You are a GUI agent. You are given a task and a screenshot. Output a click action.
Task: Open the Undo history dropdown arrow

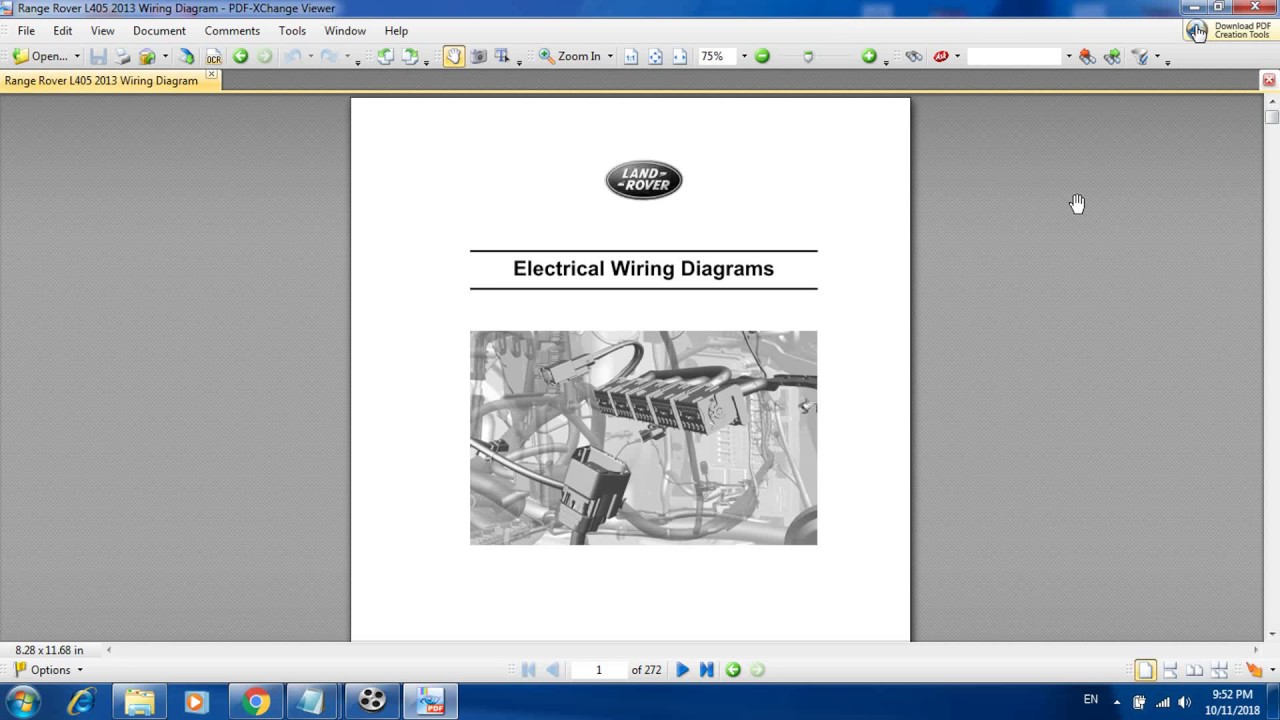pyautogui.click(x=310, y=56)
